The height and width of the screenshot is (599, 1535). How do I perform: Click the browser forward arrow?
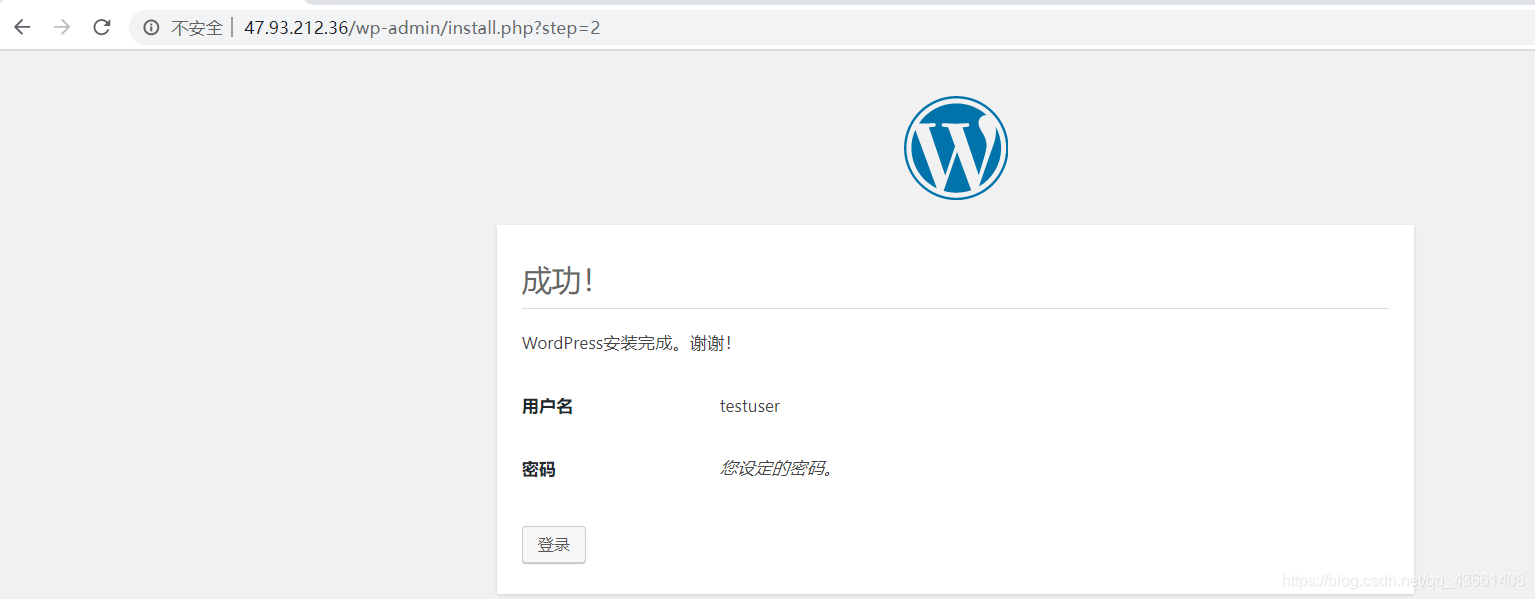62,27
